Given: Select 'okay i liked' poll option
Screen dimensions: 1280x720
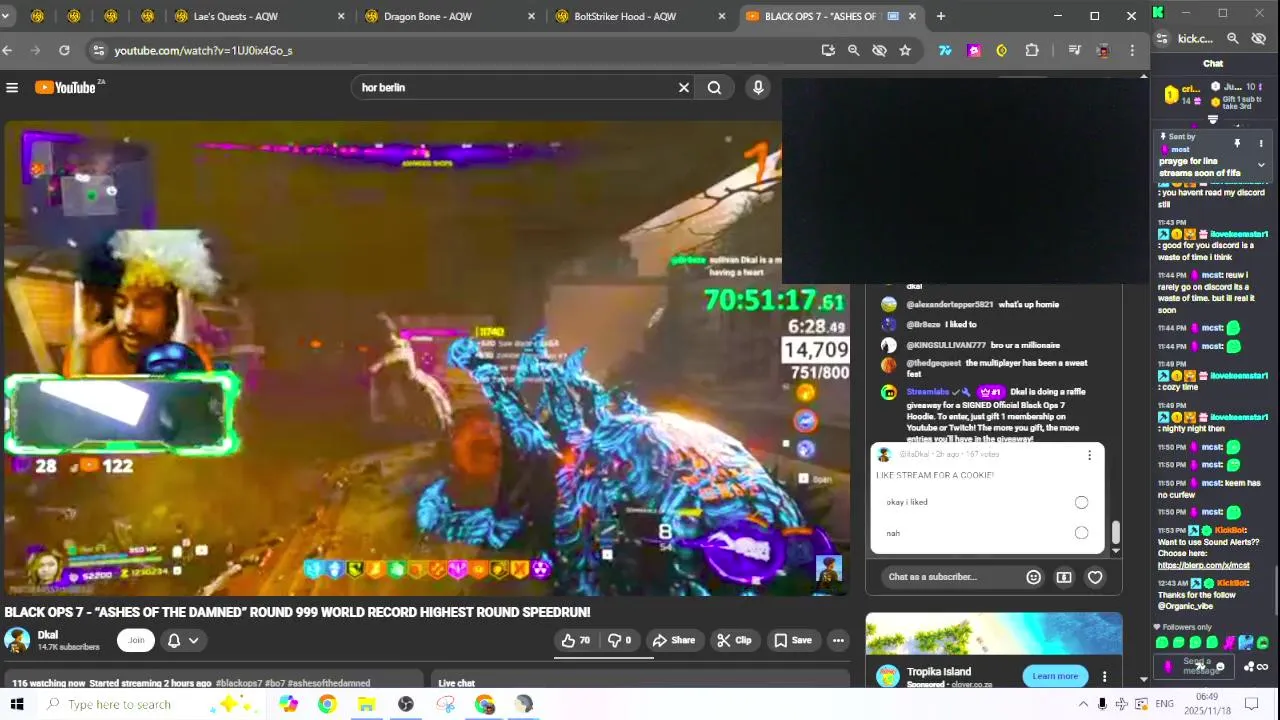Looking at the screenshot, I should pyautogui.click(x=1081, y=502).
